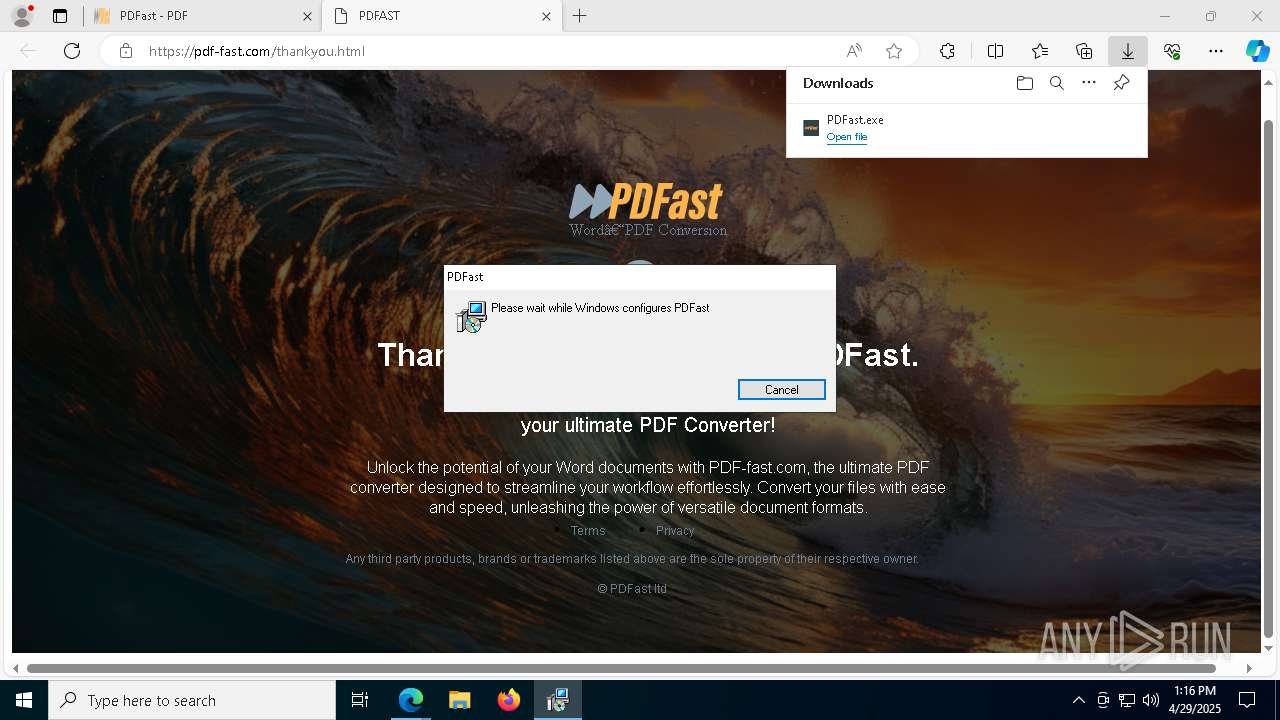The height and width of the screenshot is (720, 1280).
Task: Pin the Downloads panel
Action: tap(1121, 83)
